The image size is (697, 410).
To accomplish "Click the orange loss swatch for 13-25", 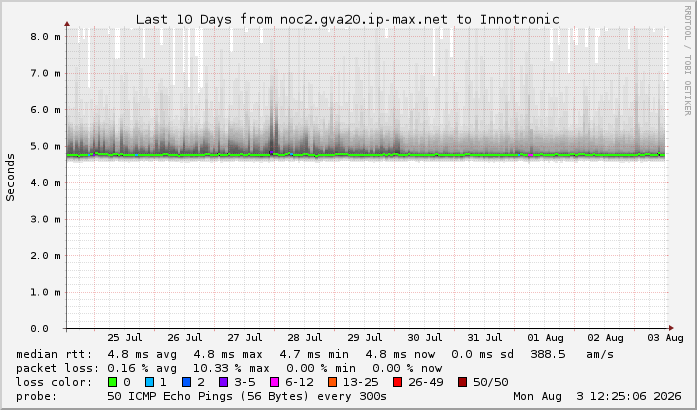I will (x=332, y=382).
